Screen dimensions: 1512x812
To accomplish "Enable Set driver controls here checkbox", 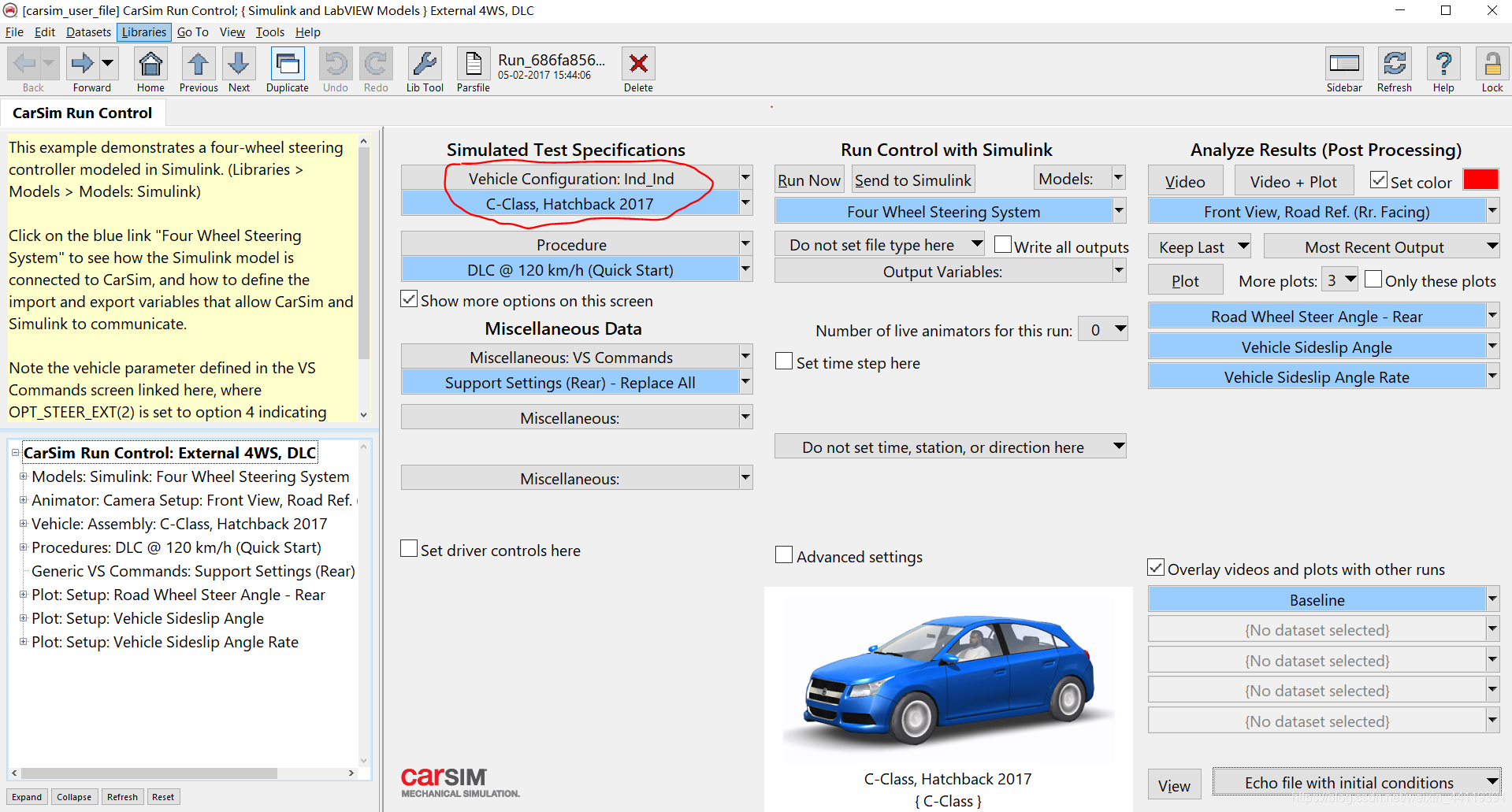I will [409, 549].
